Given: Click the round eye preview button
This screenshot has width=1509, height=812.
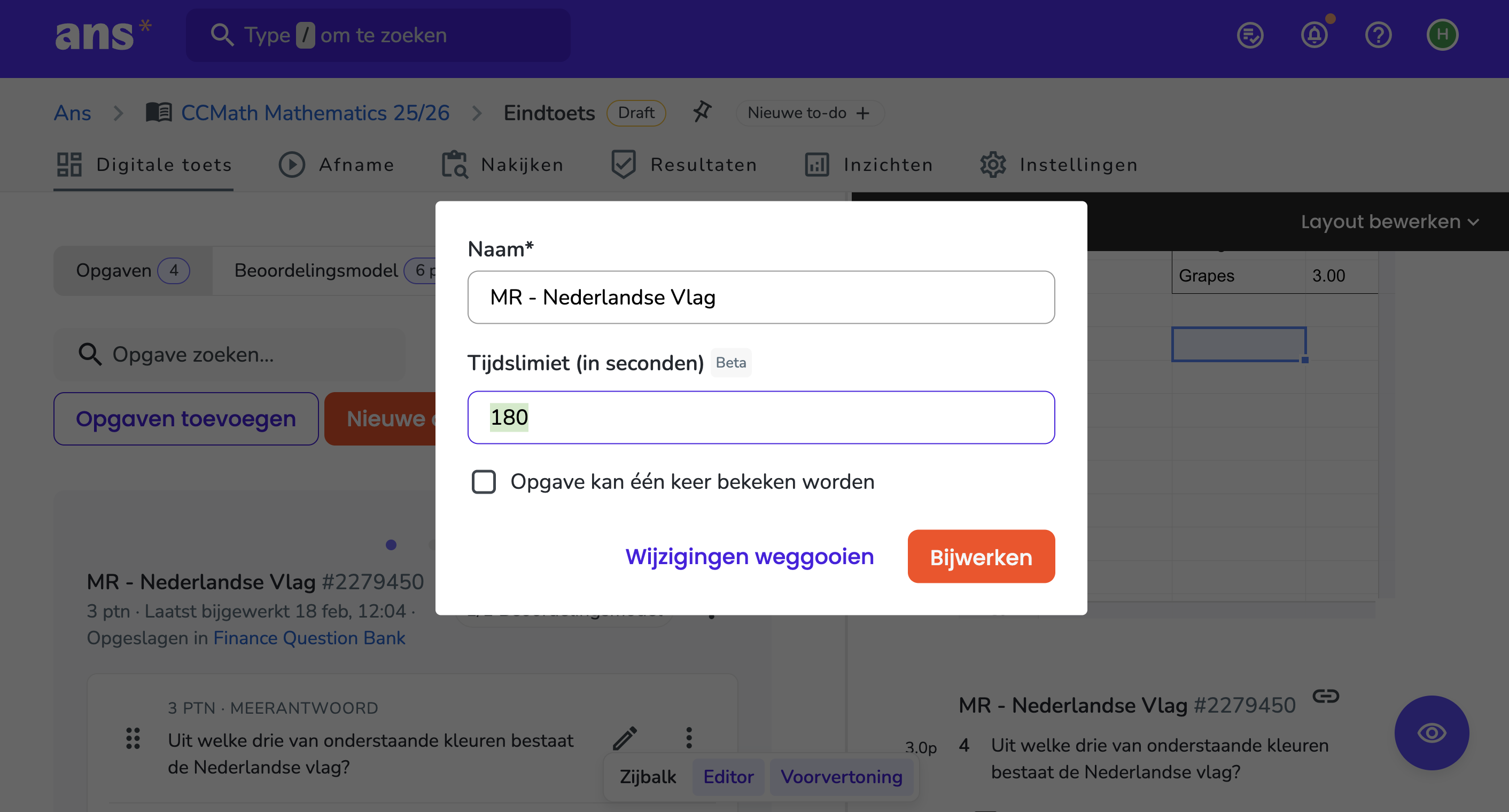Looking at the screenshot, I should click(x=1432, y=732).
